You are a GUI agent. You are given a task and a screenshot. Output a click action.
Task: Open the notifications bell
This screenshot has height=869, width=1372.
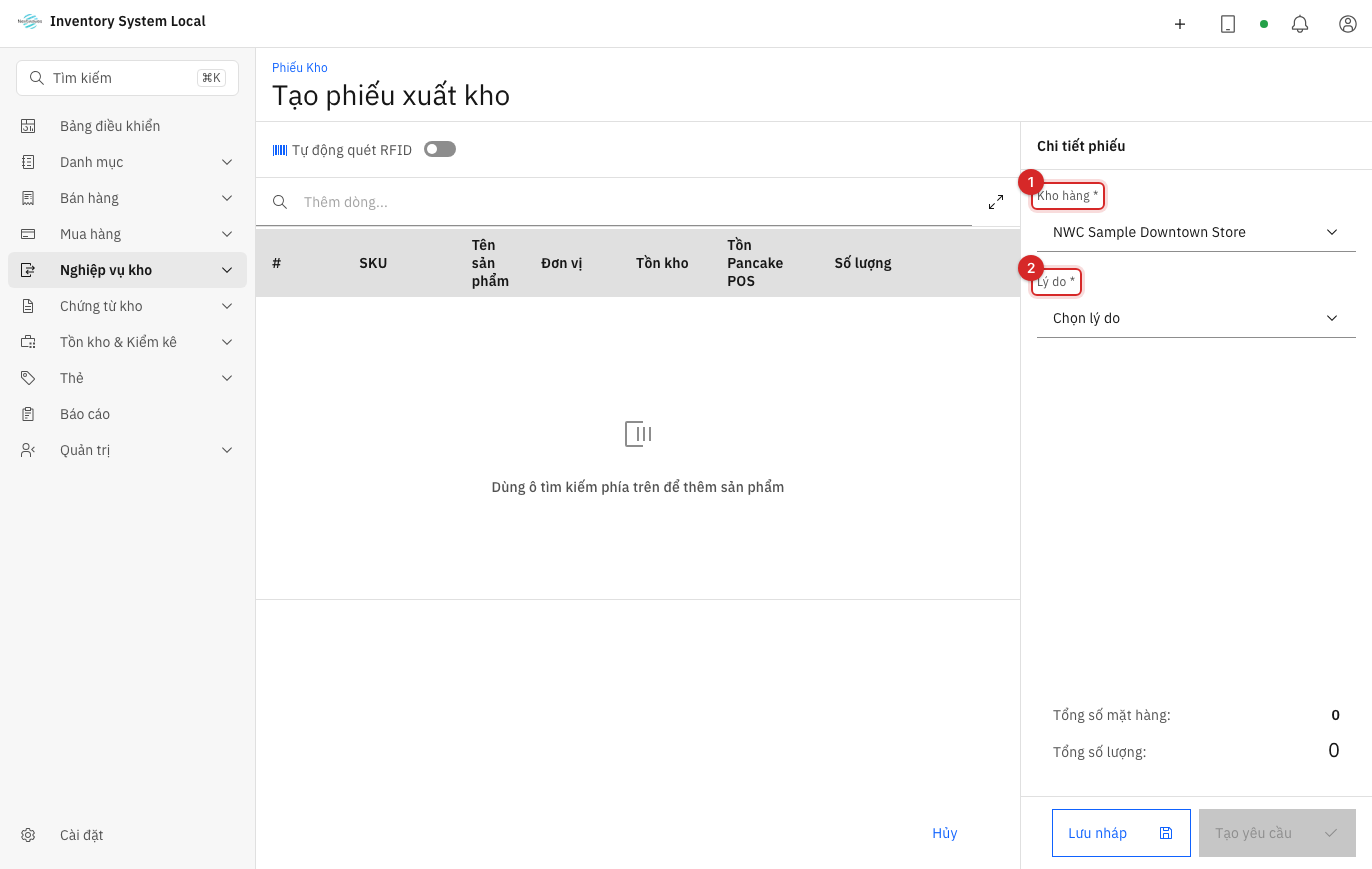[x=1300, y=24]
